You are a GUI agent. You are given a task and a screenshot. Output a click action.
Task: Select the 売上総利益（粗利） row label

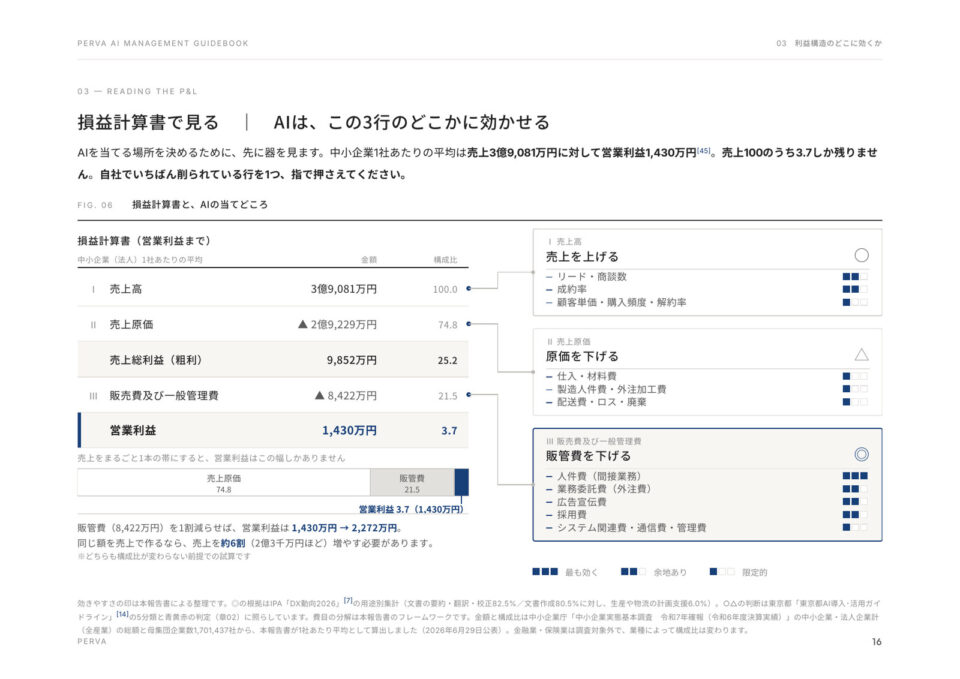(x=156, y=360)
